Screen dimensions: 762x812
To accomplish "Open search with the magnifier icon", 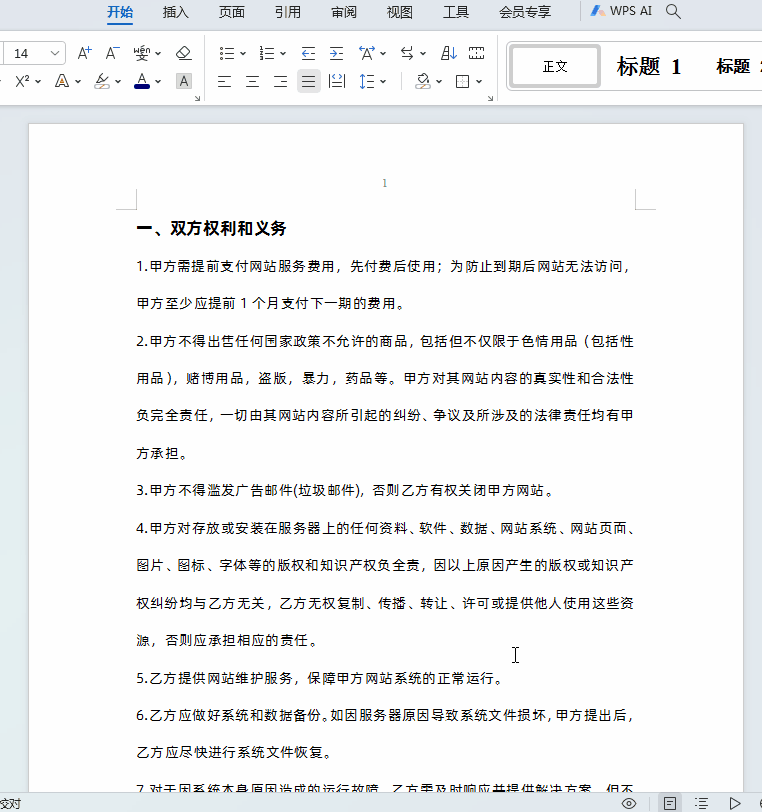I will coord(674,12).
